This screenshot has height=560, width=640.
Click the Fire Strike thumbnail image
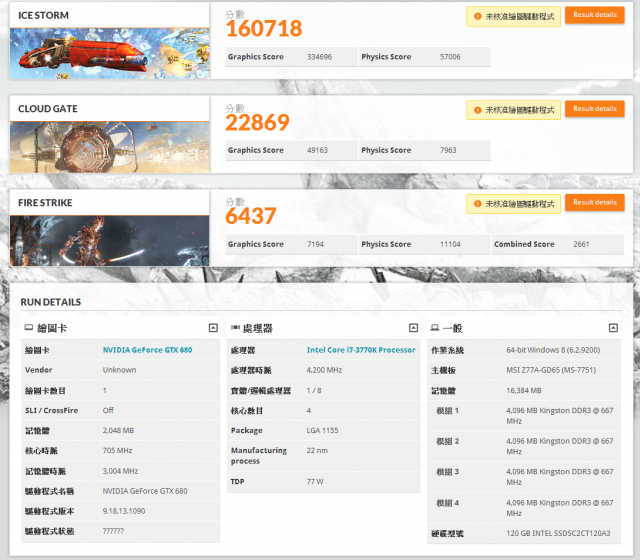(109, 241)
